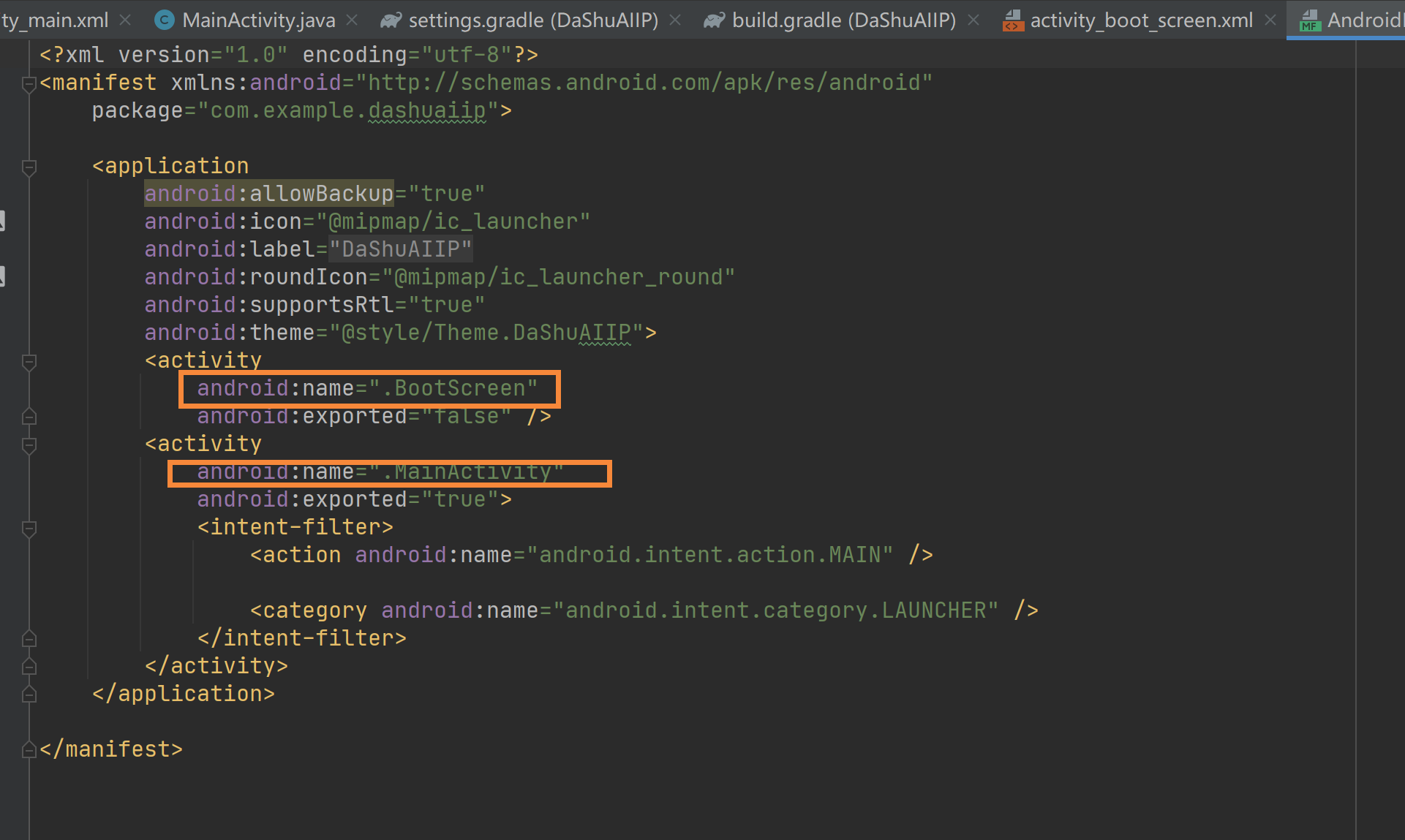Click the Gradle elephant icon on settings.gradle tab
Viewport: 1405px width, 840px height.
point(391,20)
